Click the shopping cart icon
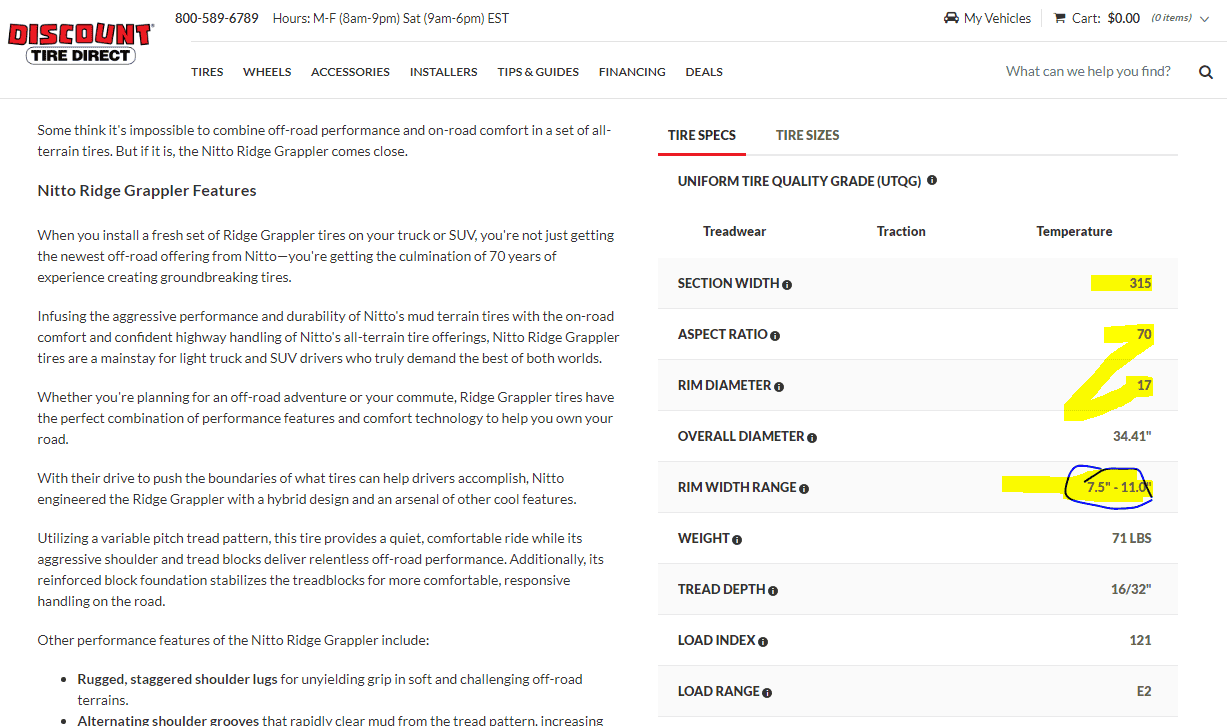 [1060, 18]
